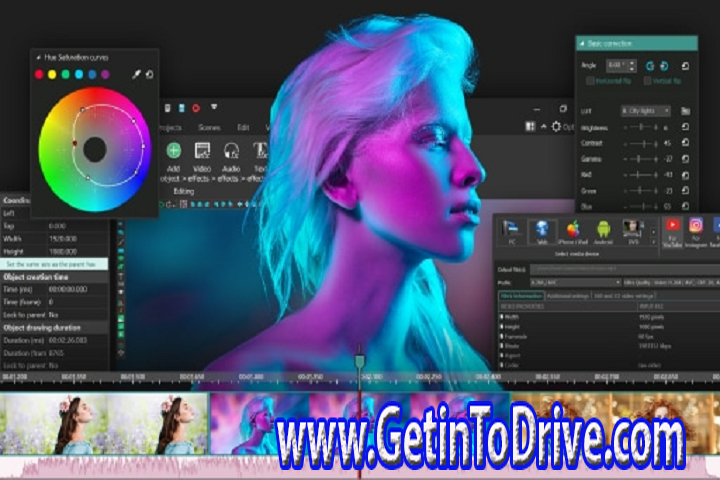Browse for a LUT file folder icon
This screenshot has width=720, height=480.
pyautogui.click(x=685, y=111)
